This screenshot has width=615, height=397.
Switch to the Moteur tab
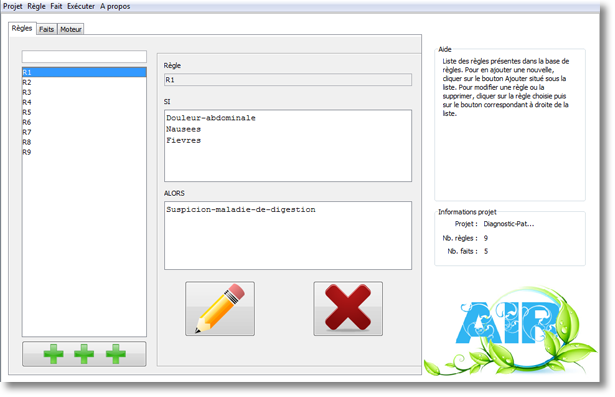(x=71, y=29)
